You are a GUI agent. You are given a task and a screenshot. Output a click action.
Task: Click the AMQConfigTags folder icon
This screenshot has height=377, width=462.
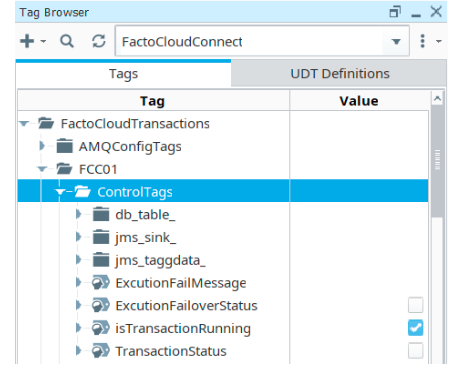click(x=64, y=146)
